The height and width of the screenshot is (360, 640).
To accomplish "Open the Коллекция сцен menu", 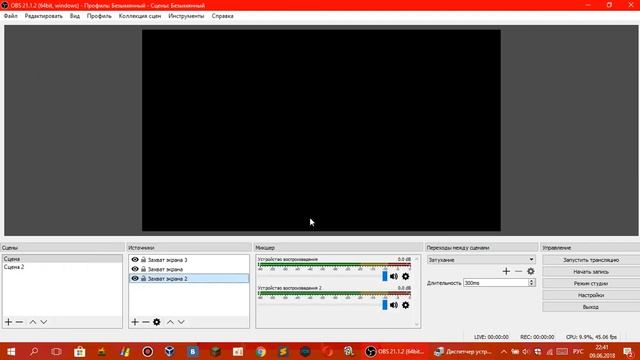I will click(x=140, y=16).
